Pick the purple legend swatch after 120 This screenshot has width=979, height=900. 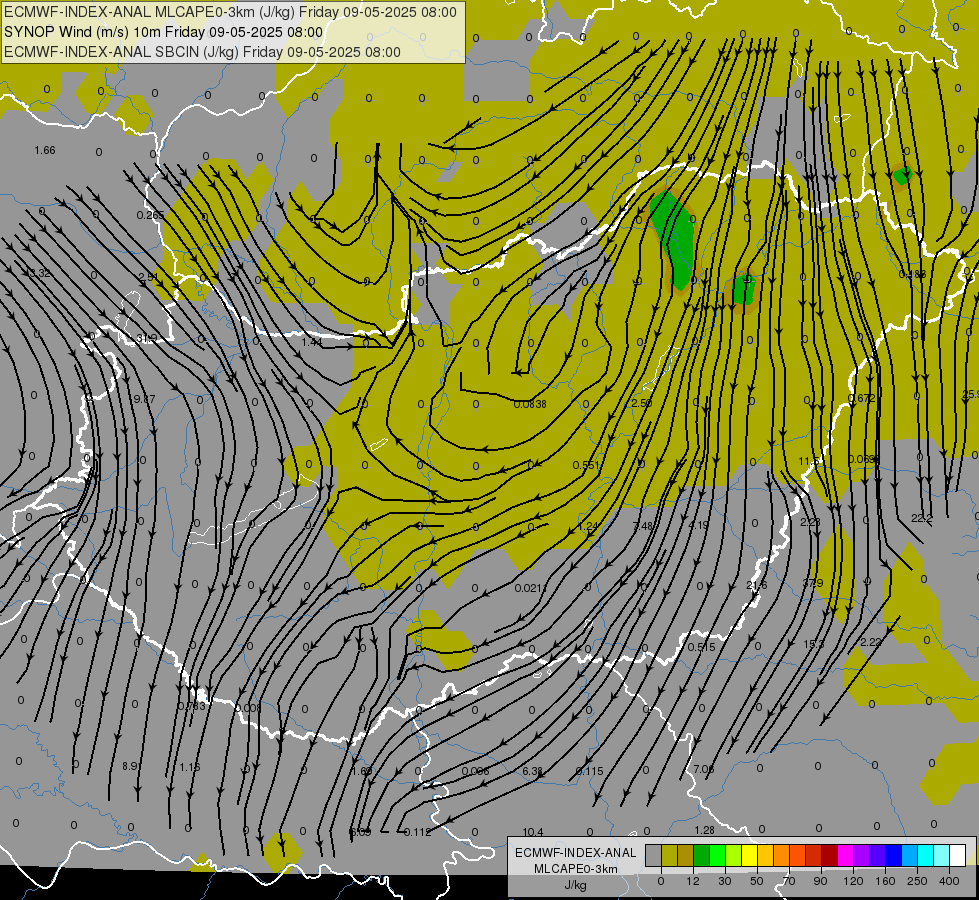click(862, 856)
